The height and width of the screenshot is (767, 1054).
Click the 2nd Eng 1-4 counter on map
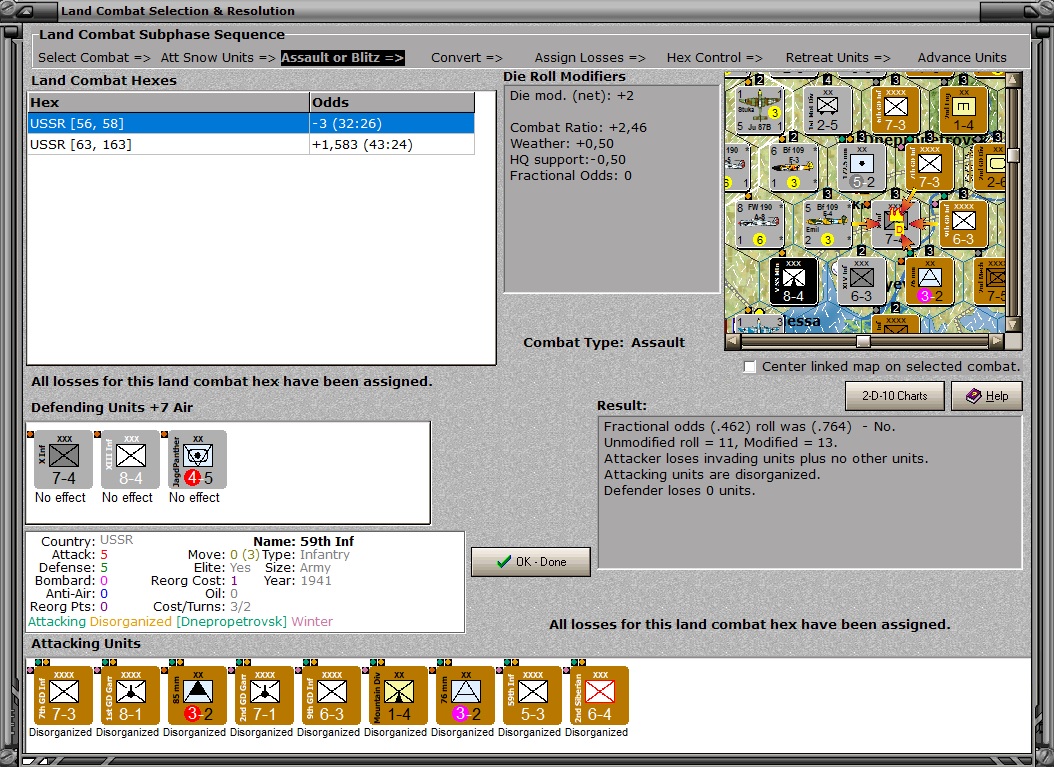[x=963, y=110]
